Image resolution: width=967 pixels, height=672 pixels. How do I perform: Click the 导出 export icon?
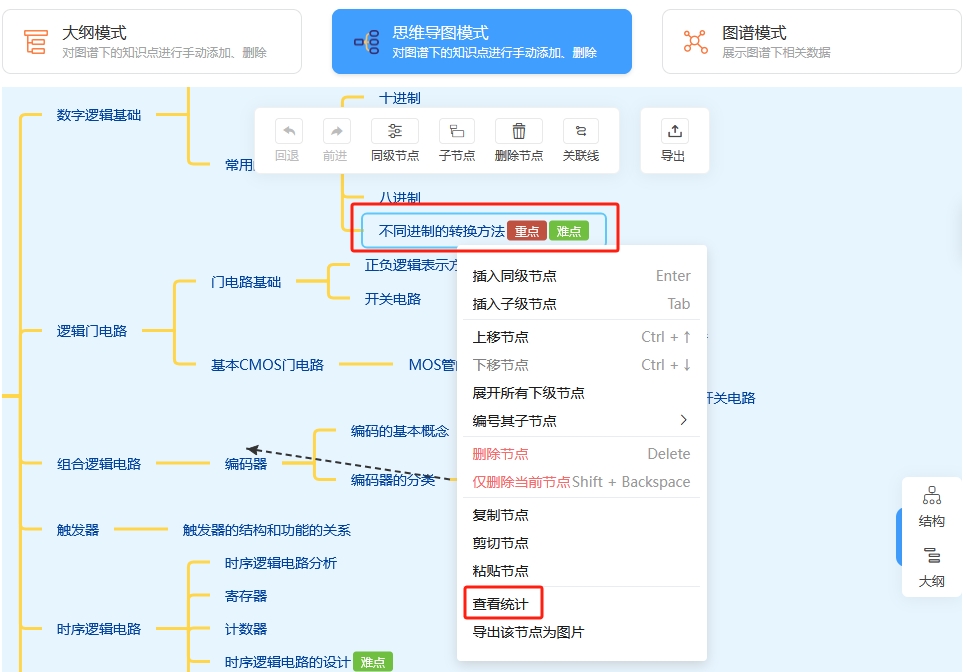(674, 131)
